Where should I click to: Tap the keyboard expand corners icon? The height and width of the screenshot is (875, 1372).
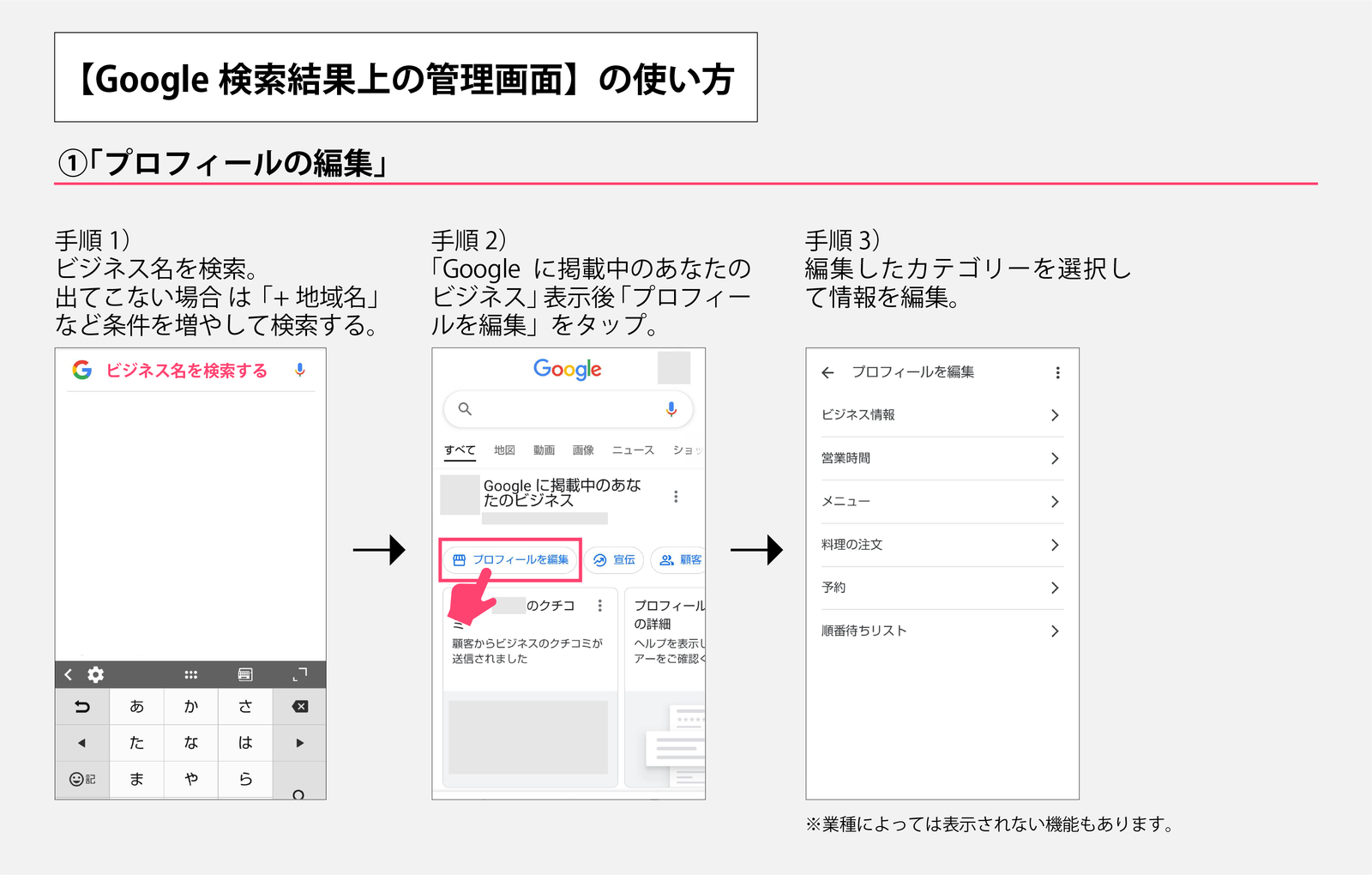click(299, 674)
